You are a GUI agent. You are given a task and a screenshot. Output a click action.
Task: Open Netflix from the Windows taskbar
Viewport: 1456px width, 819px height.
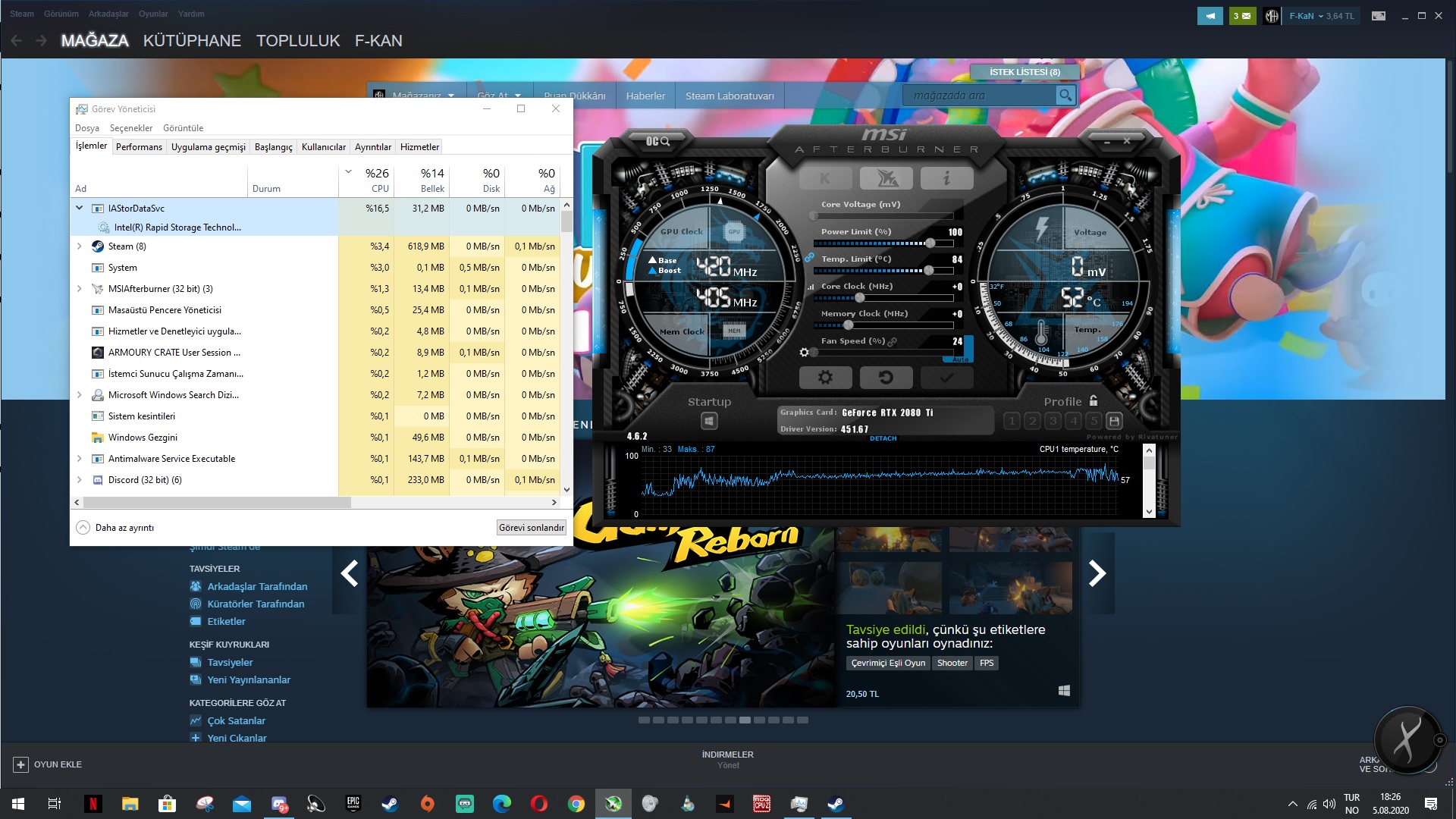click(x=93, y=804)
